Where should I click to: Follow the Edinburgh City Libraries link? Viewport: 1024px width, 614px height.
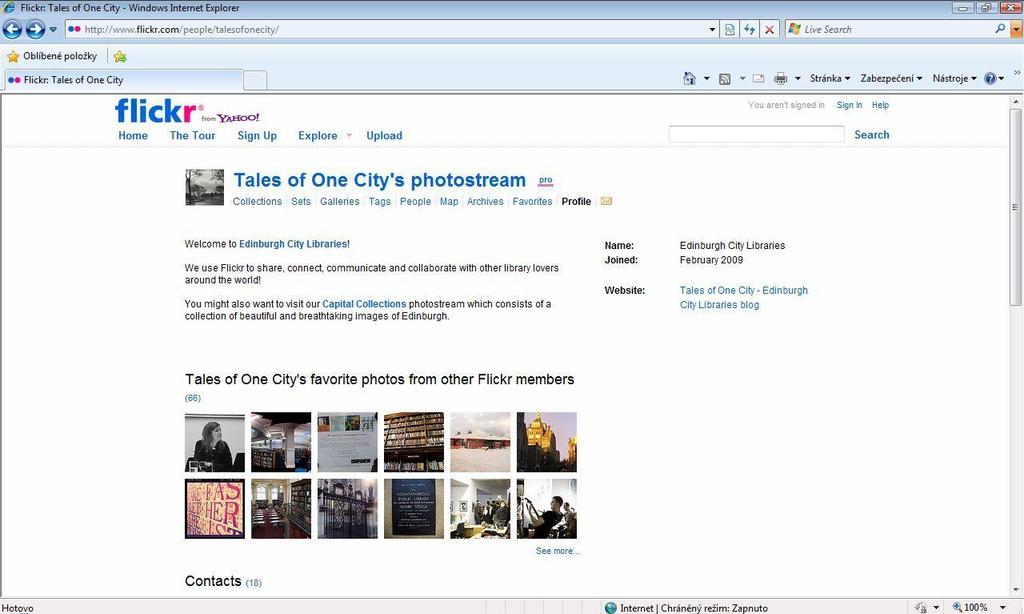click(x=293, y=244)
